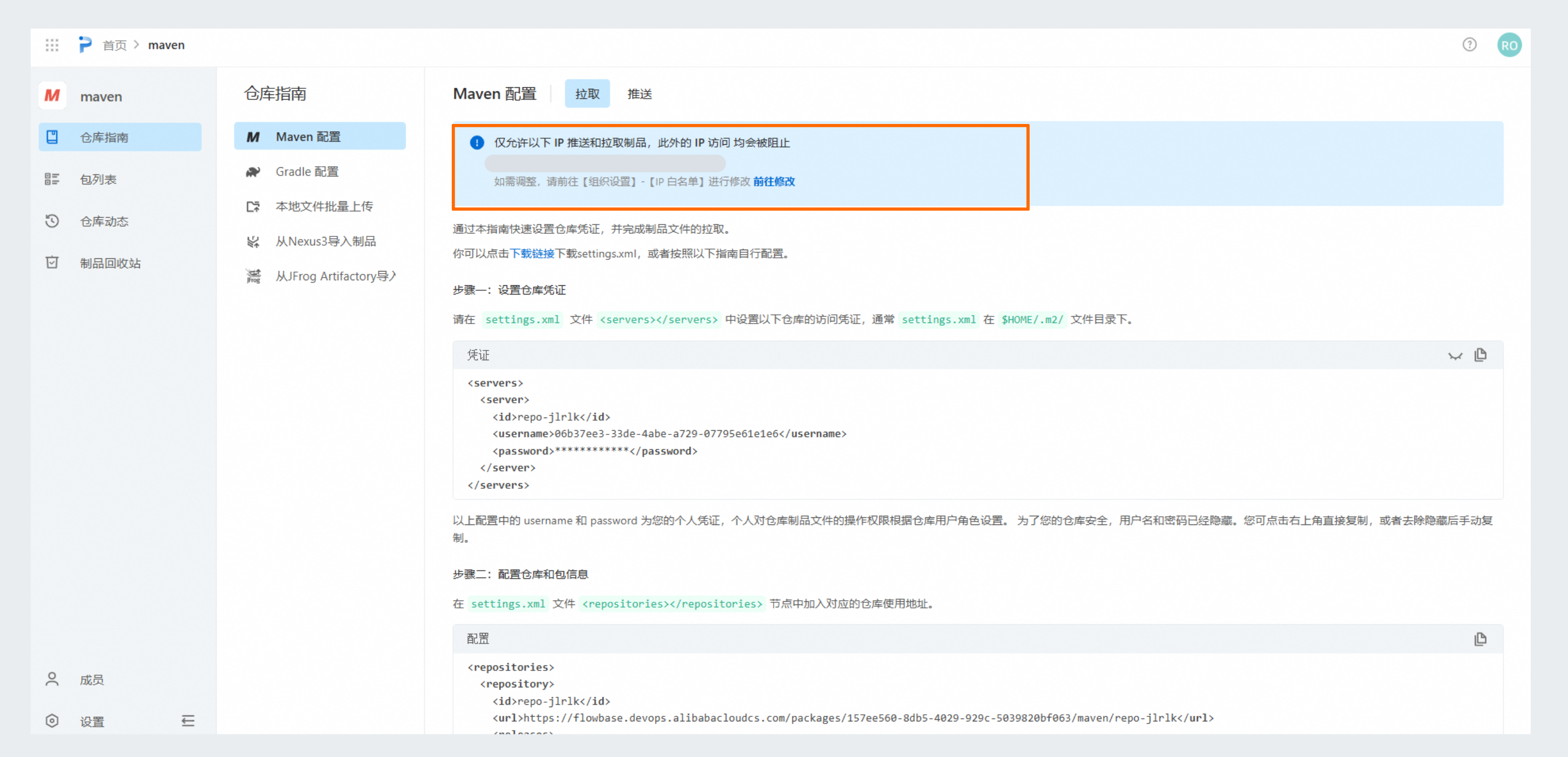
Task: Click 步骤二：配置仓库和包信息 heading
Action: [520, 574]
